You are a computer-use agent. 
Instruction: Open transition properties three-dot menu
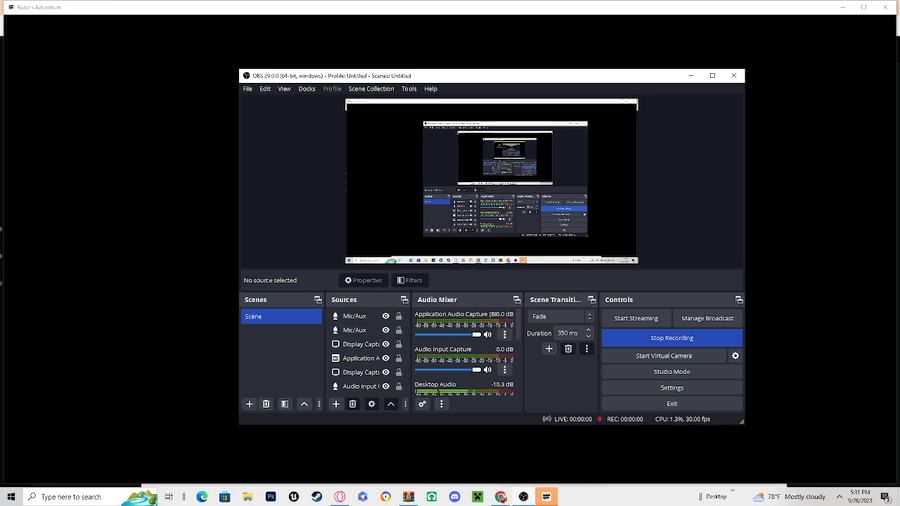[587, 348]
